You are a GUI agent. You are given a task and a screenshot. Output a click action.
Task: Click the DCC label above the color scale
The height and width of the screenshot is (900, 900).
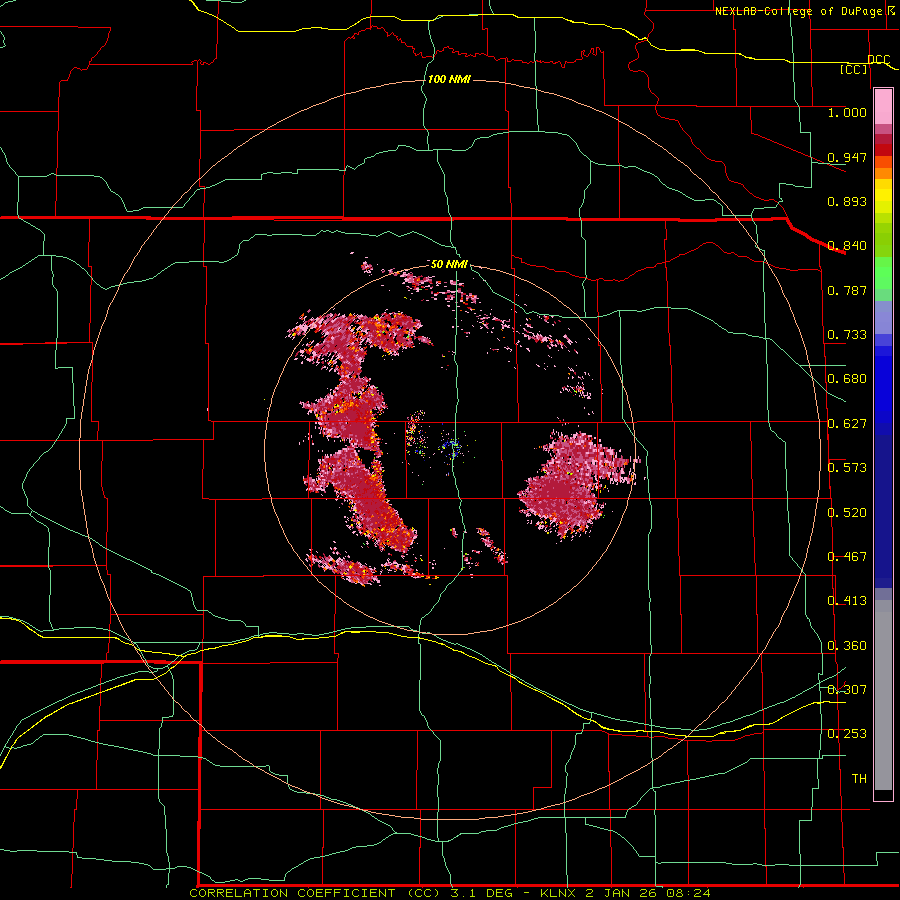[878, 59]
